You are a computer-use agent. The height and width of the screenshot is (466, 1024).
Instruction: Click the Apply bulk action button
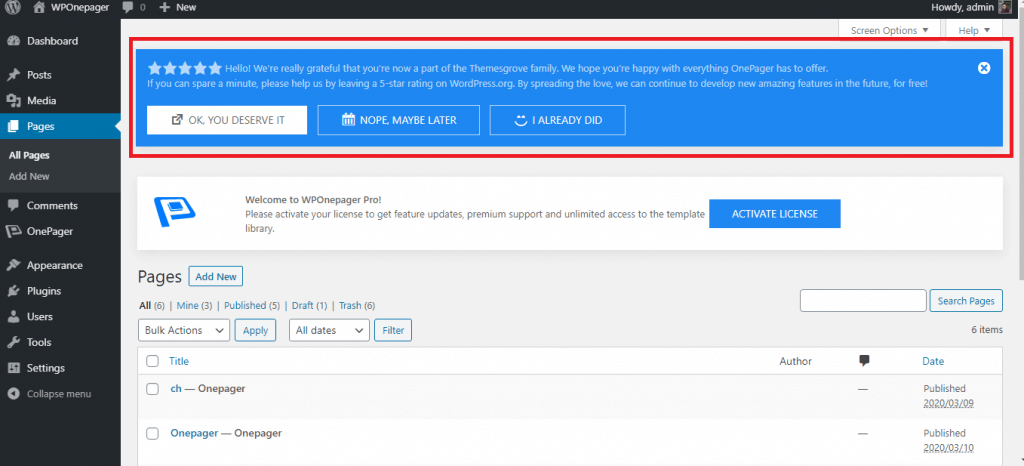pyautogui.click(x=255, y=330)
